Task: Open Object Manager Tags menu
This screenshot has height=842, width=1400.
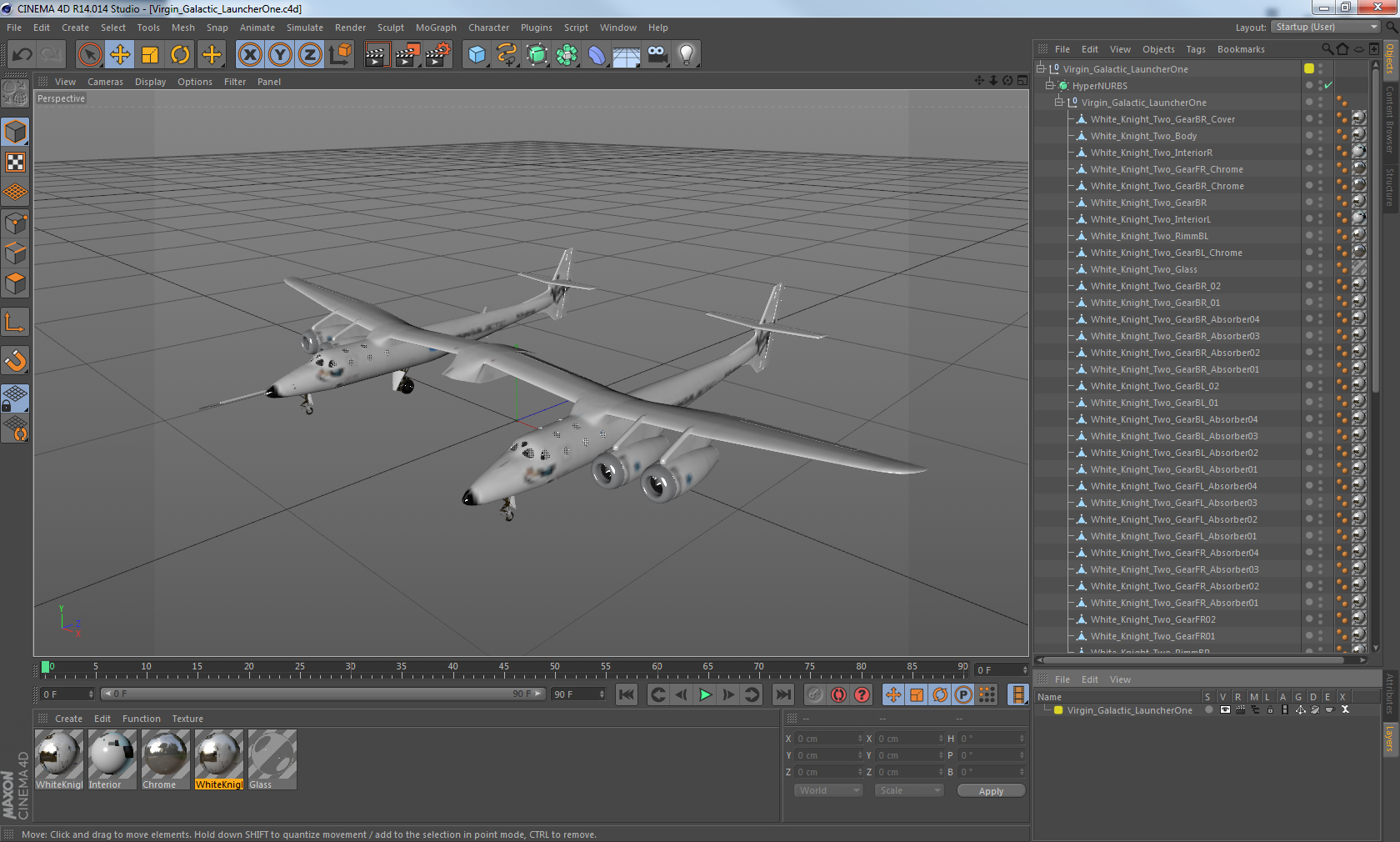Action: tap(1196, 49)
